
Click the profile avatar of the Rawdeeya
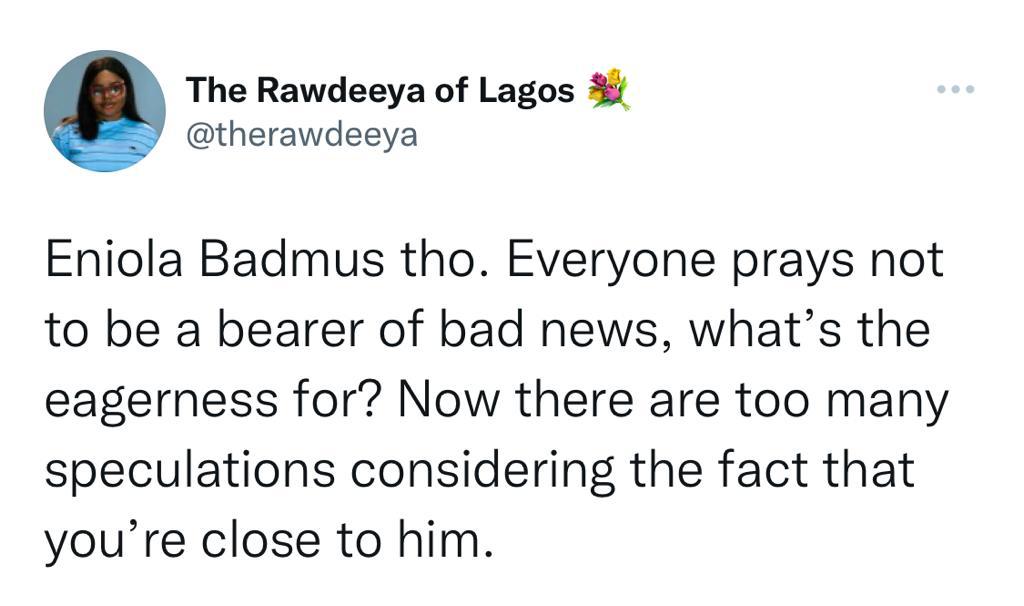(105, 111)
